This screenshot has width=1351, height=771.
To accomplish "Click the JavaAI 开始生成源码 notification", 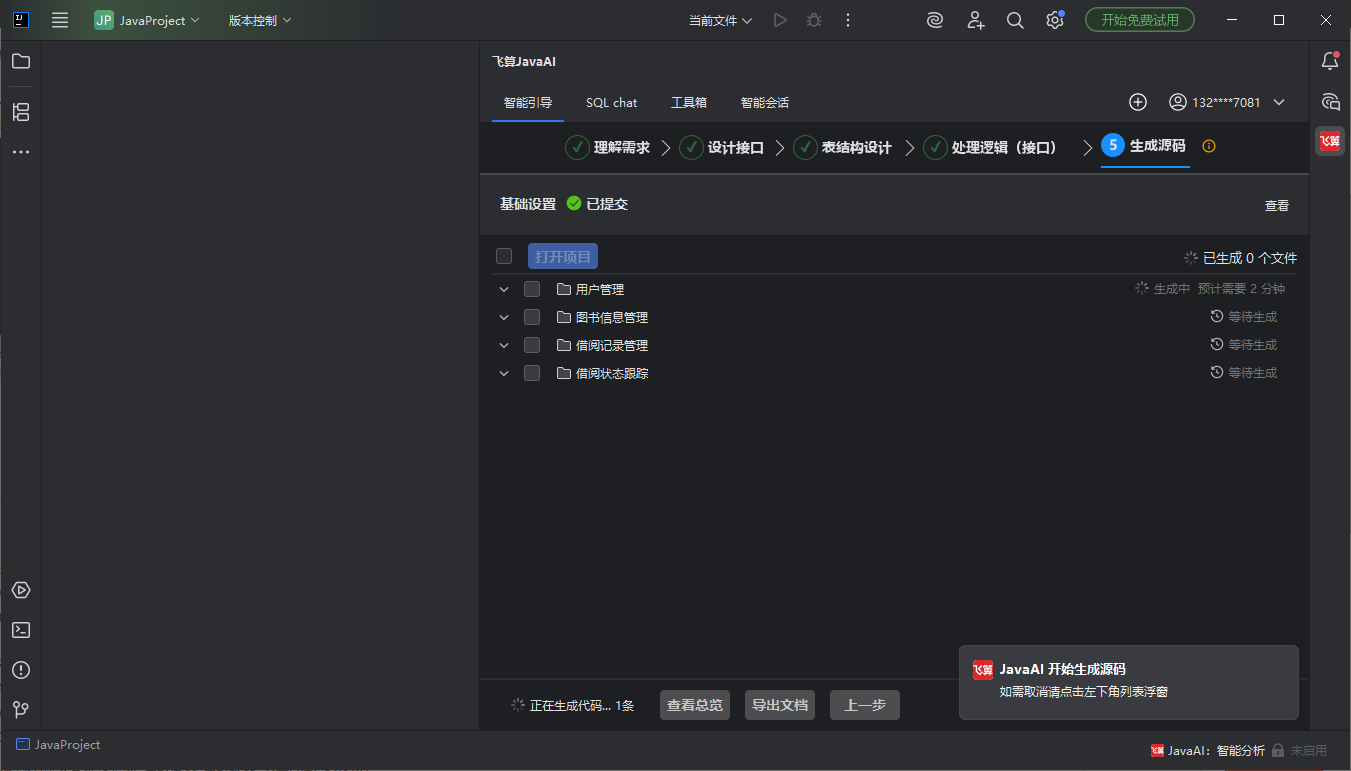I will (1129, 682).
